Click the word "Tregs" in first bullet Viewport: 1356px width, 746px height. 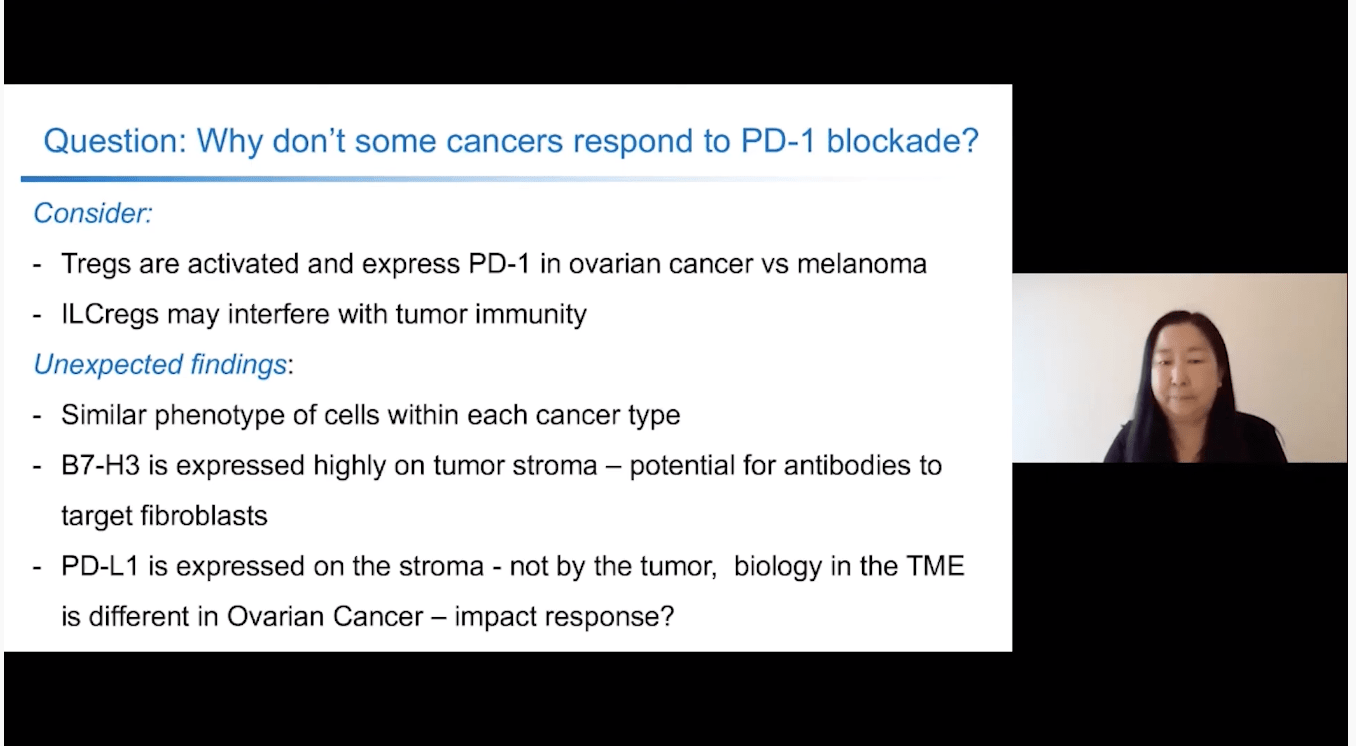coord(93,264)
